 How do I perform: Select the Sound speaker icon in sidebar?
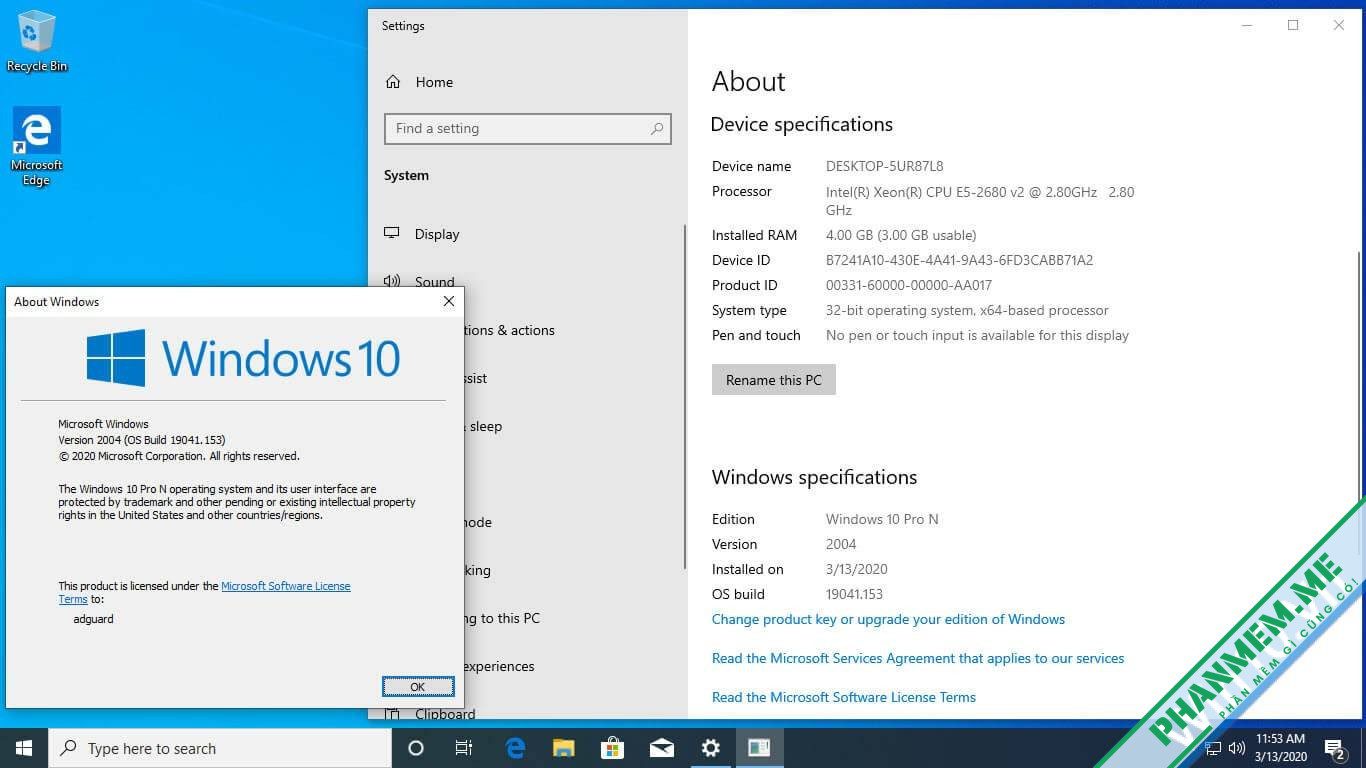(392, 282)
